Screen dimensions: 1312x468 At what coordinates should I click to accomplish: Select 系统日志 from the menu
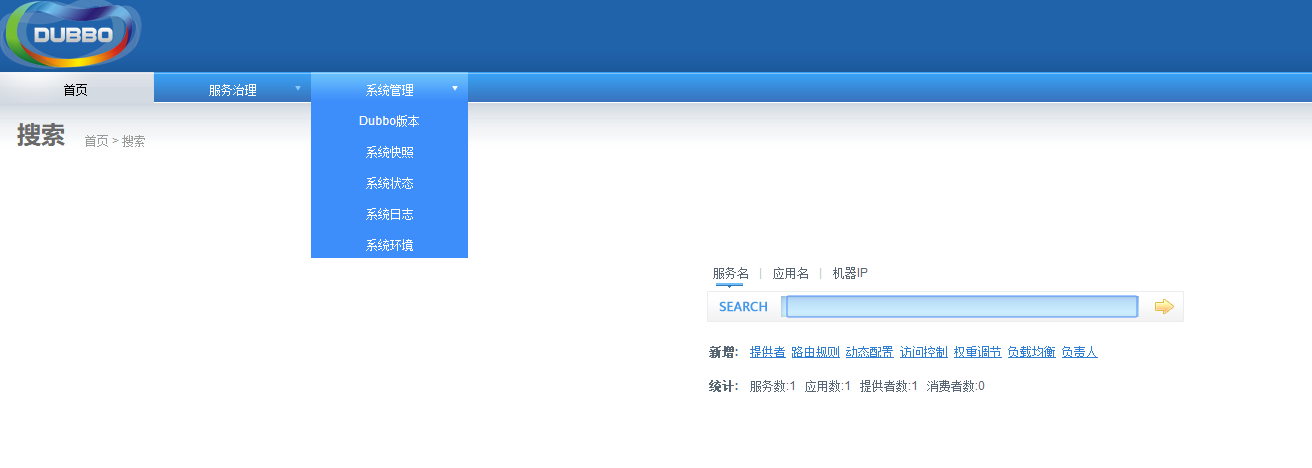pyautogui.click(x=389, y=214)
